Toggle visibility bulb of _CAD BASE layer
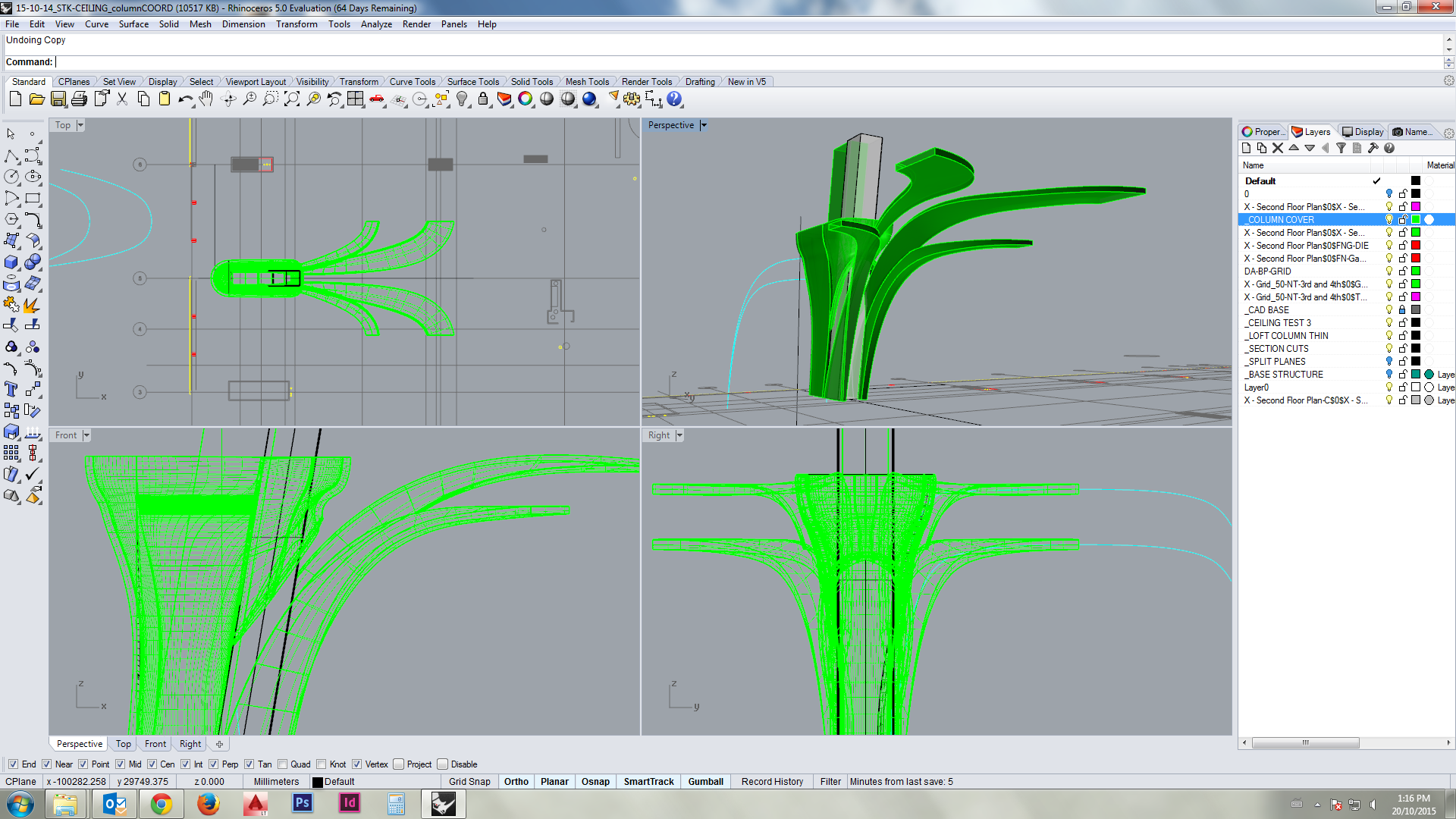 point(1389,310)
